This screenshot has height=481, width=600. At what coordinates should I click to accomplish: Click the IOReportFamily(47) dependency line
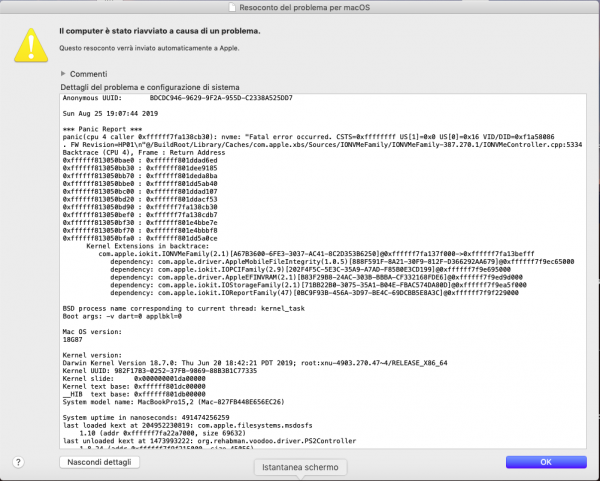314,293
